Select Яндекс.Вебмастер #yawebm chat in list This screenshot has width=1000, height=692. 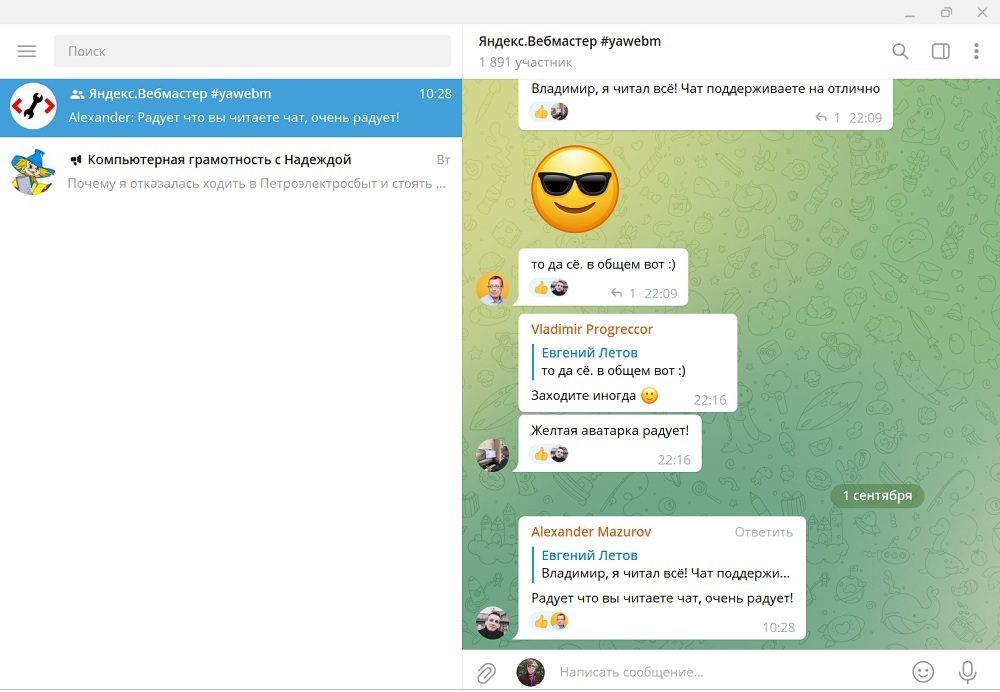pos(231,108)
